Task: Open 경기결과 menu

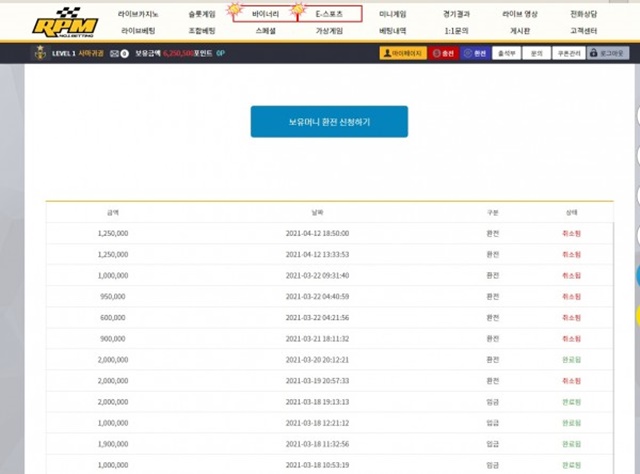Action: coord(456,14)
